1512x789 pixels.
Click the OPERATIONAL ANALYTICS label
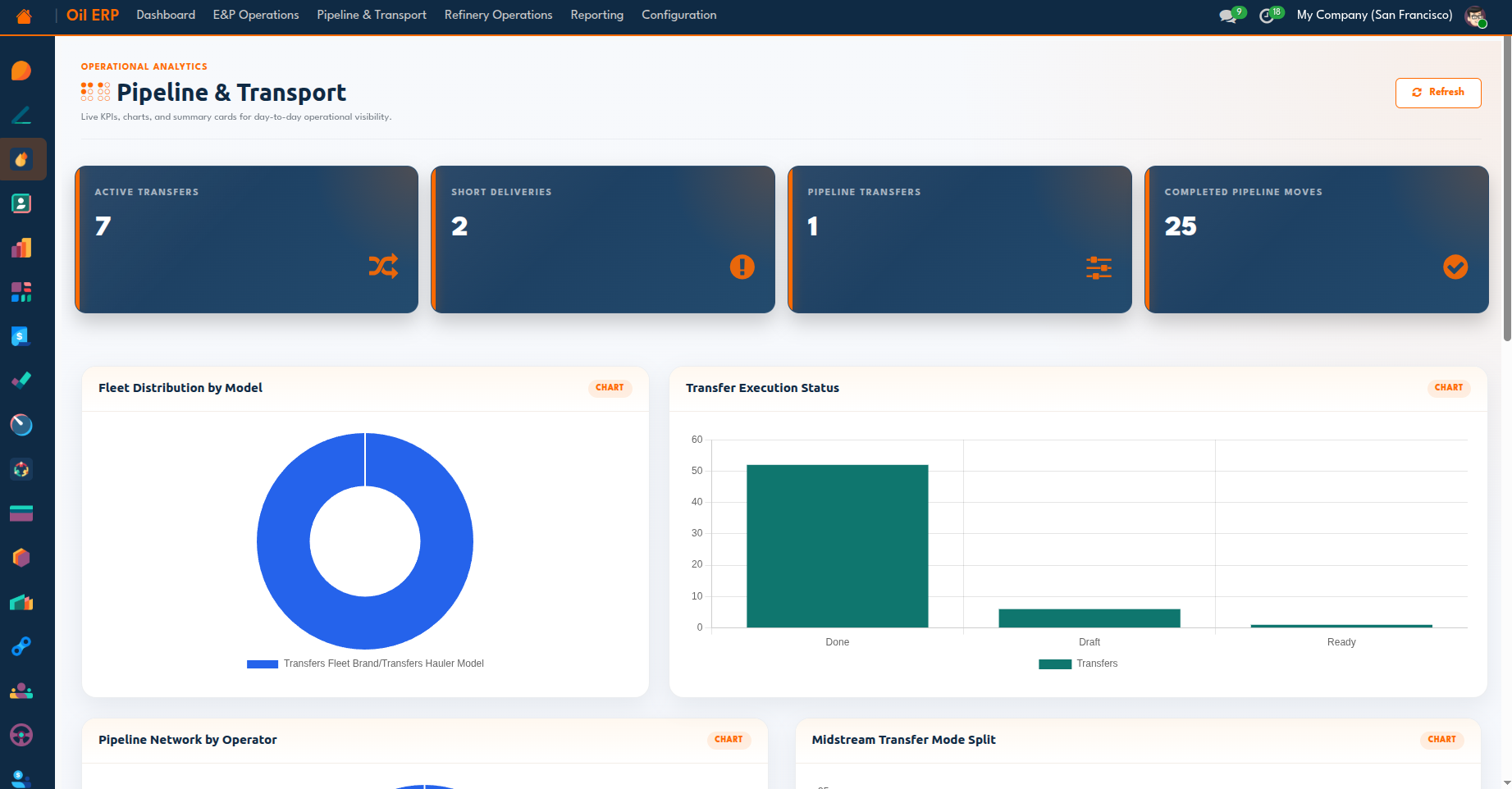coord(144,66)
